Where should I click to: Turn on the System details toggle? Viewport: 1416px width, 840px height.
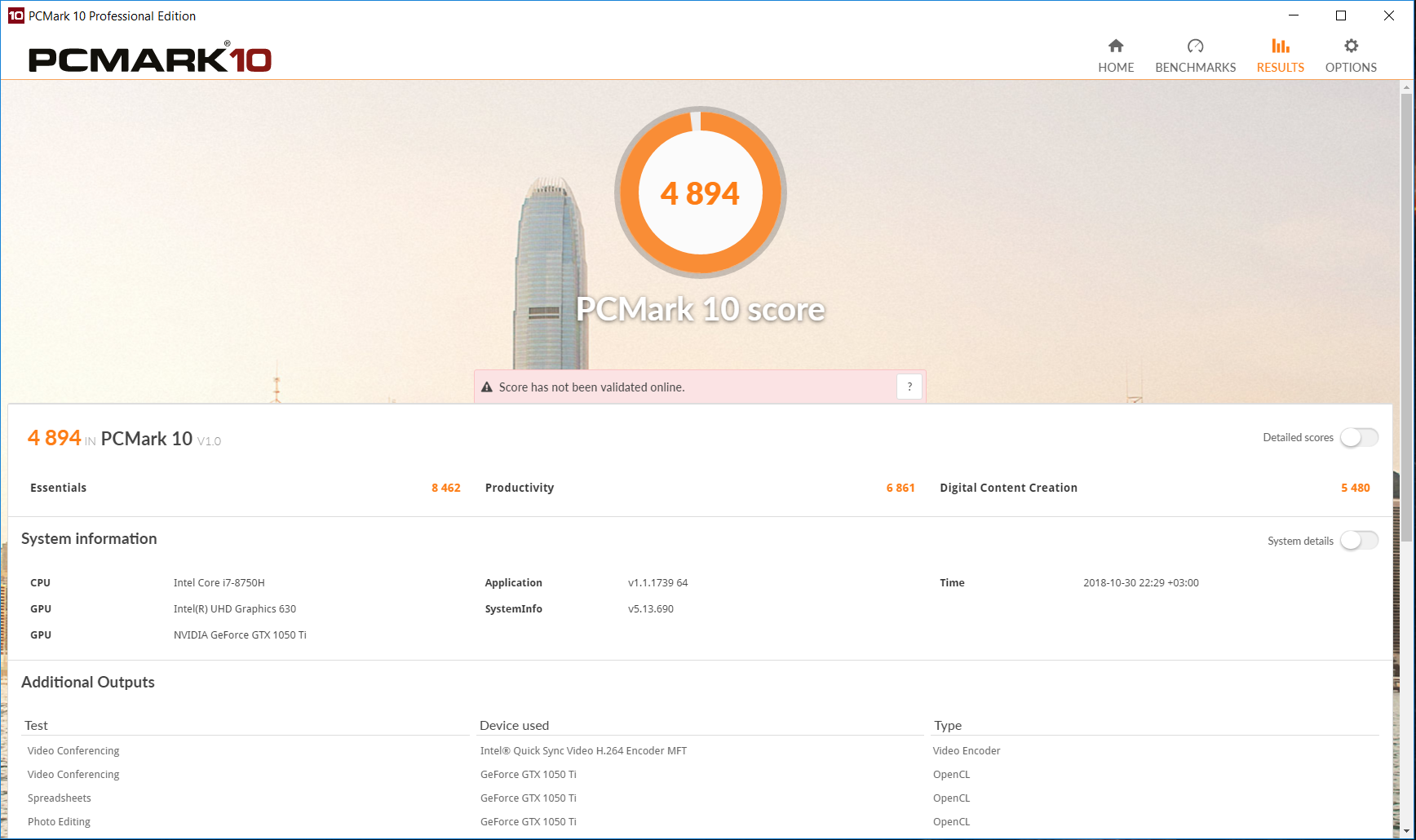click(x=1359, y=540)
